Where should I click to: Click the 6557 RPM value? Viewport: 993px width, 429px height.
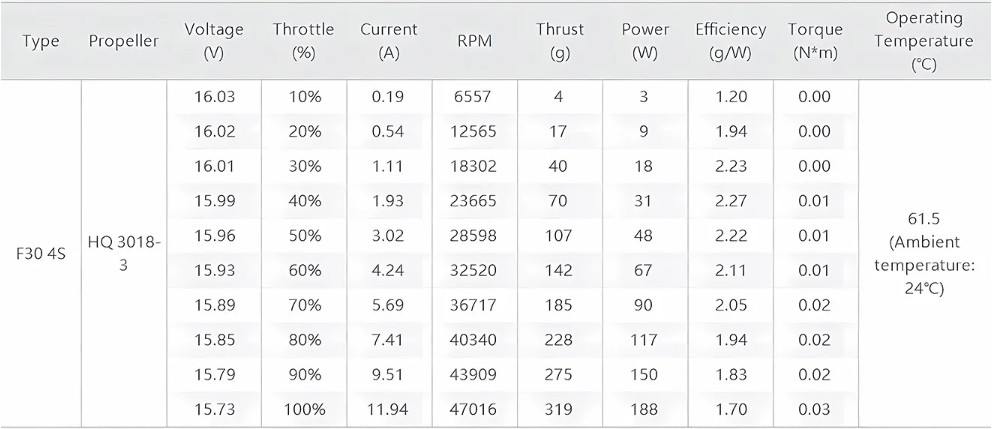coord(474,97)
